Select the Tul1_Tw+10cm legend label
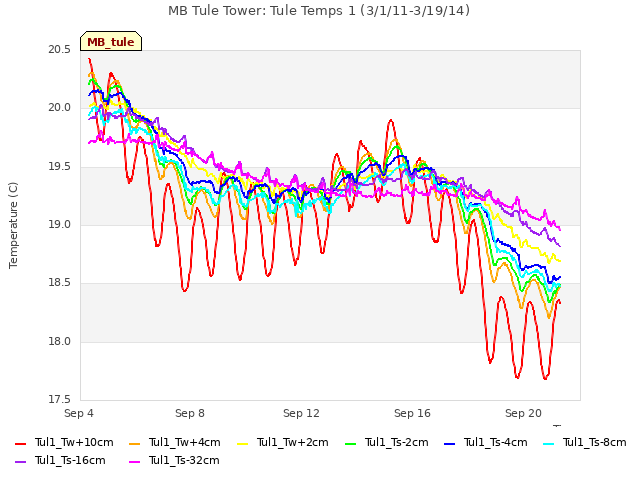Image resolution: width=640 pixels, height=480 pixels. pyautogui.click(x=74, y=442)
